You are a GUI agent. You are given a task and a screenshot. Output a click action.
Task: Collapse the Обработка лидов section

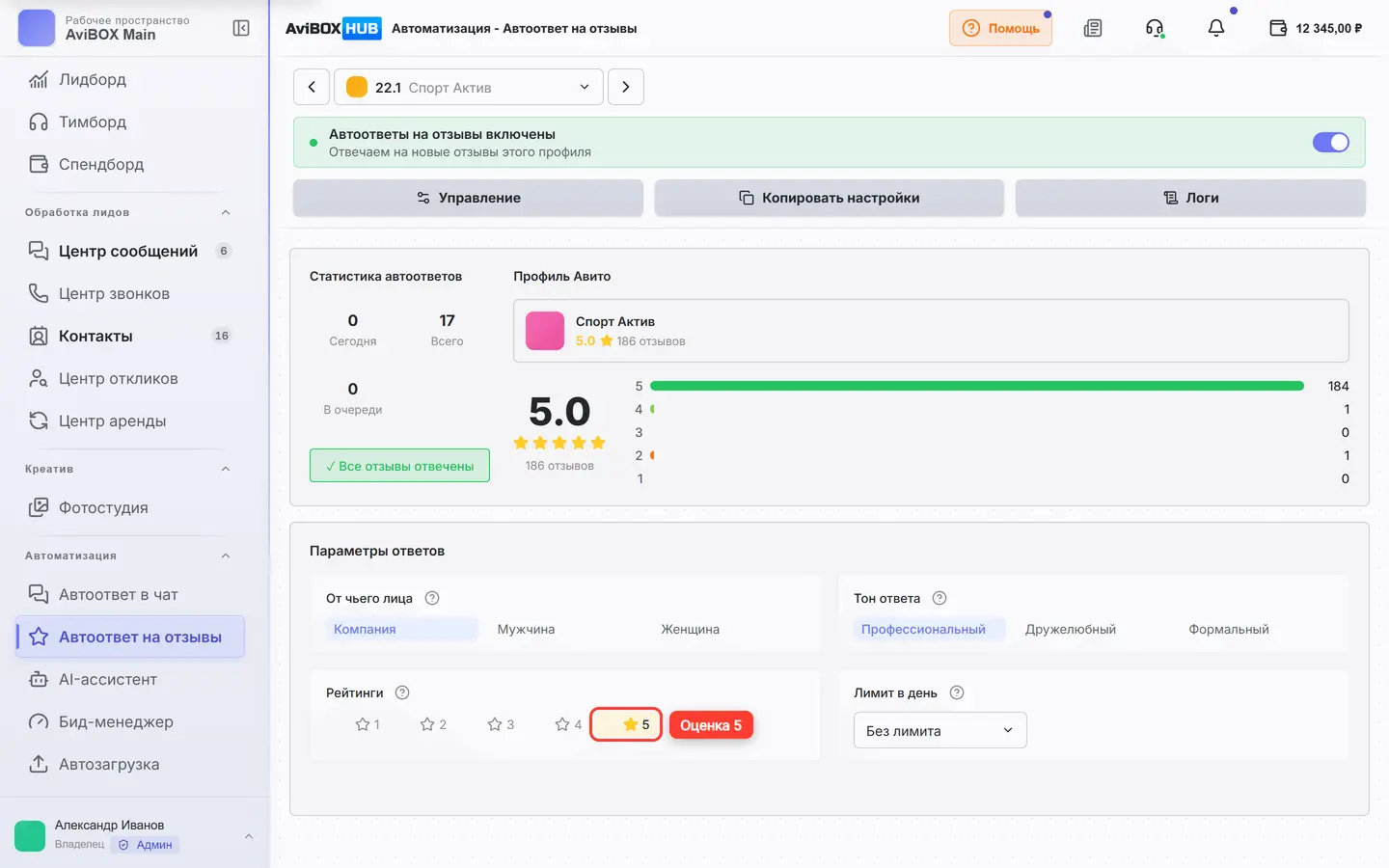click(x=226, y=212)
